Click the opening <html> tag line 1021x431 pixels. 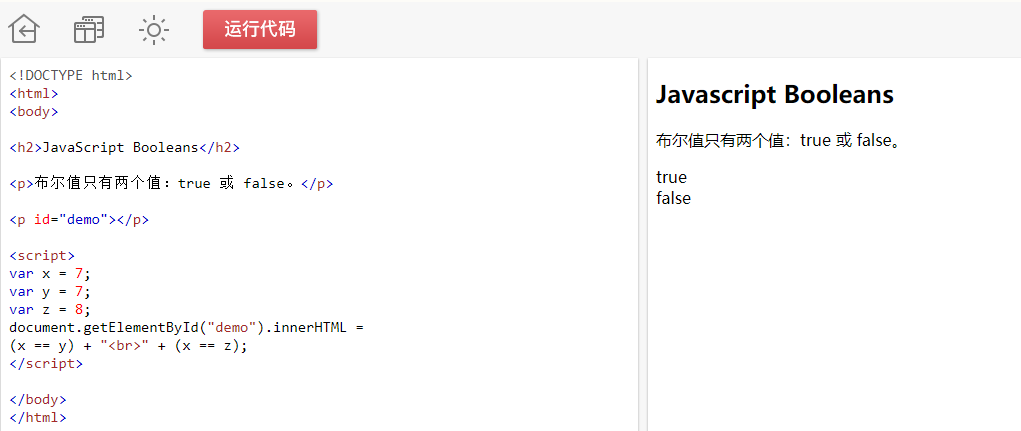pyautogui.click(x=34, y=94)
